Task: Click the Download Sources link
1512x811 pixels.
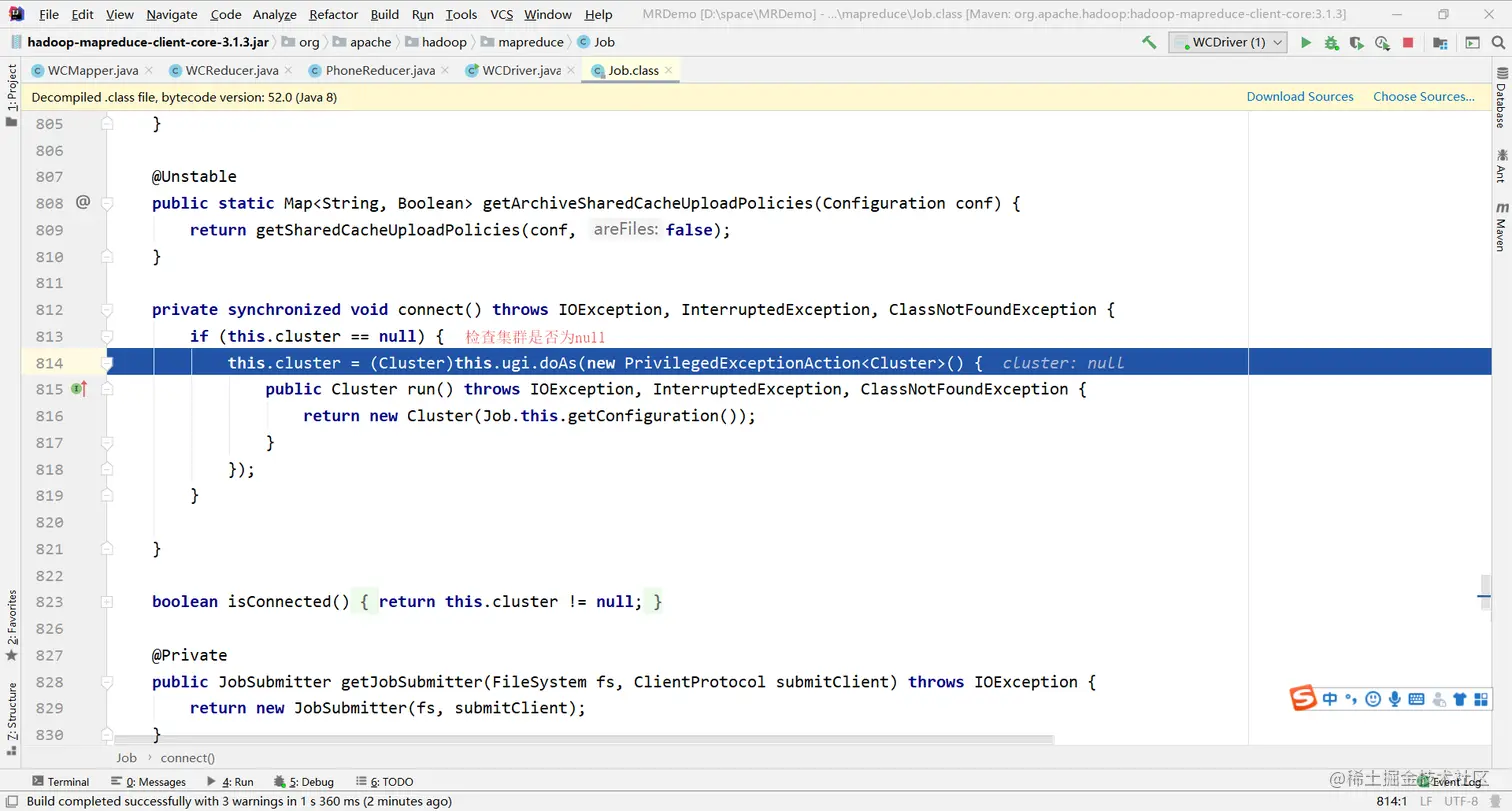Action: point(1300,97)
